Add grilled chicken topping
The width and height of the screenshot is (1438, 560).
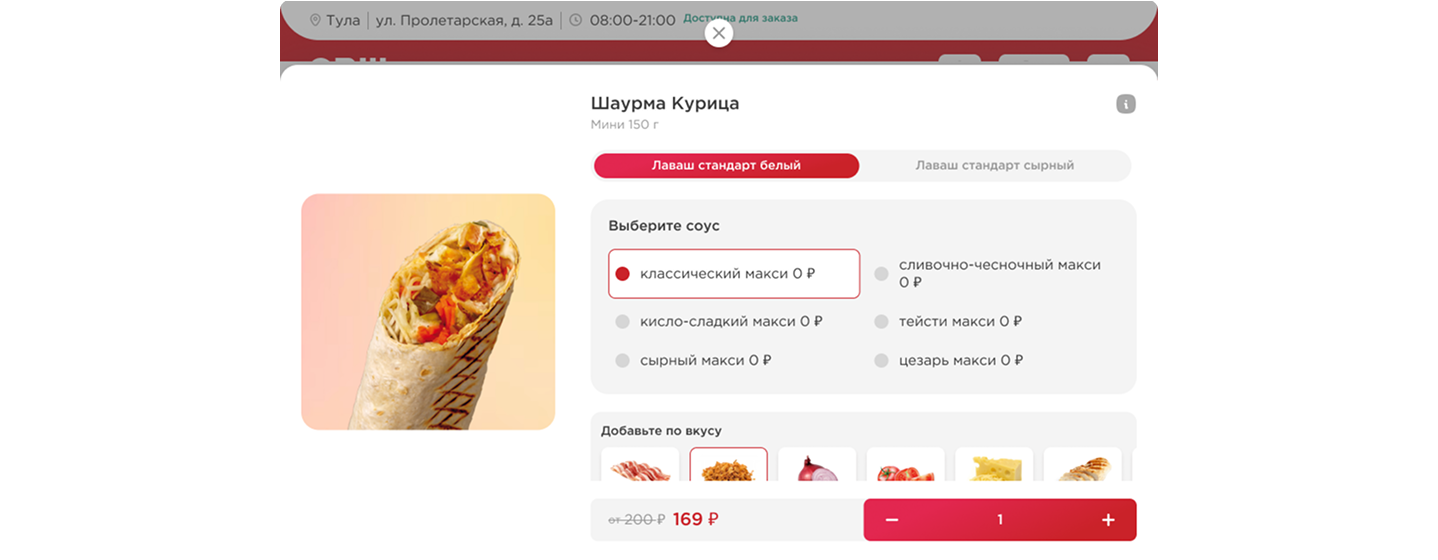tap(1083, 465)
